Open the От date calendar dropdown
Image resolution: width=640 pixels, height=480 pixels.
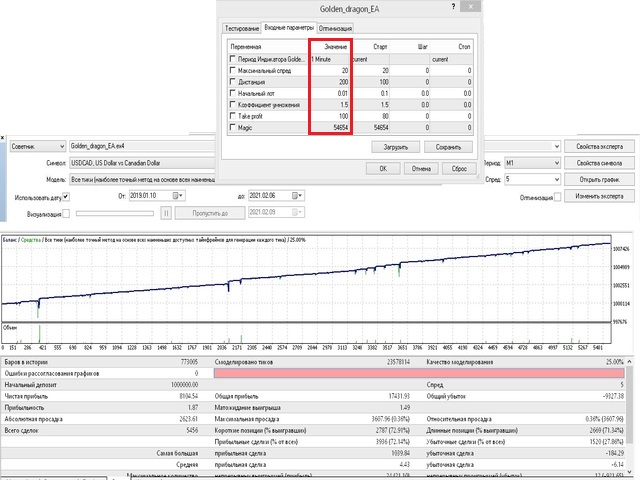click(178, 196)
